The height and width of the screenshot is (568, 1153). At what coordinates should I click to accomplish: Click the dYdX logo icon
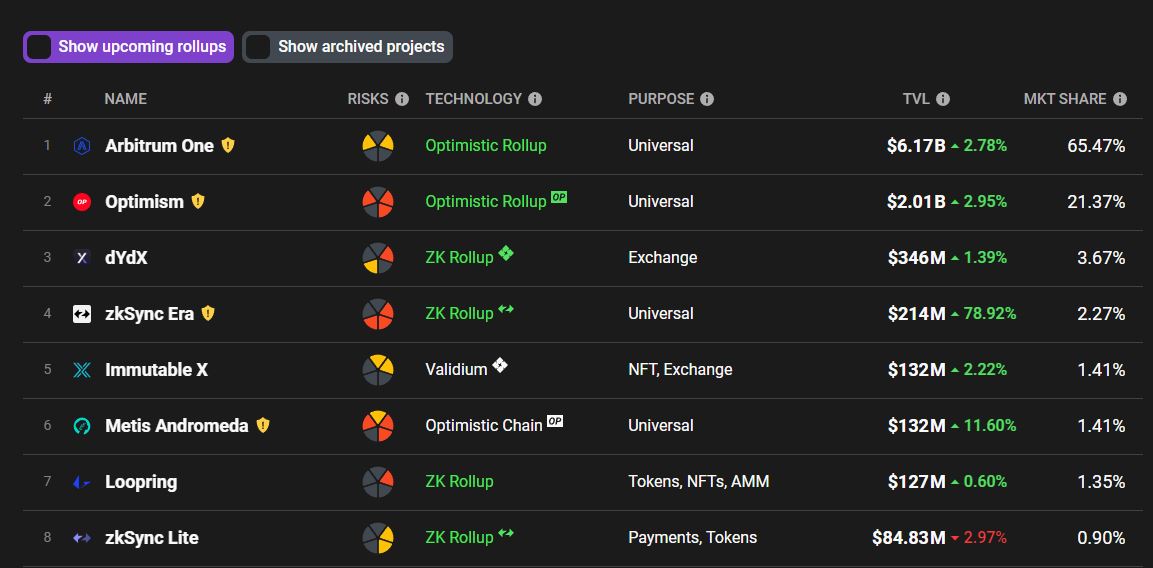pos(82,258)
